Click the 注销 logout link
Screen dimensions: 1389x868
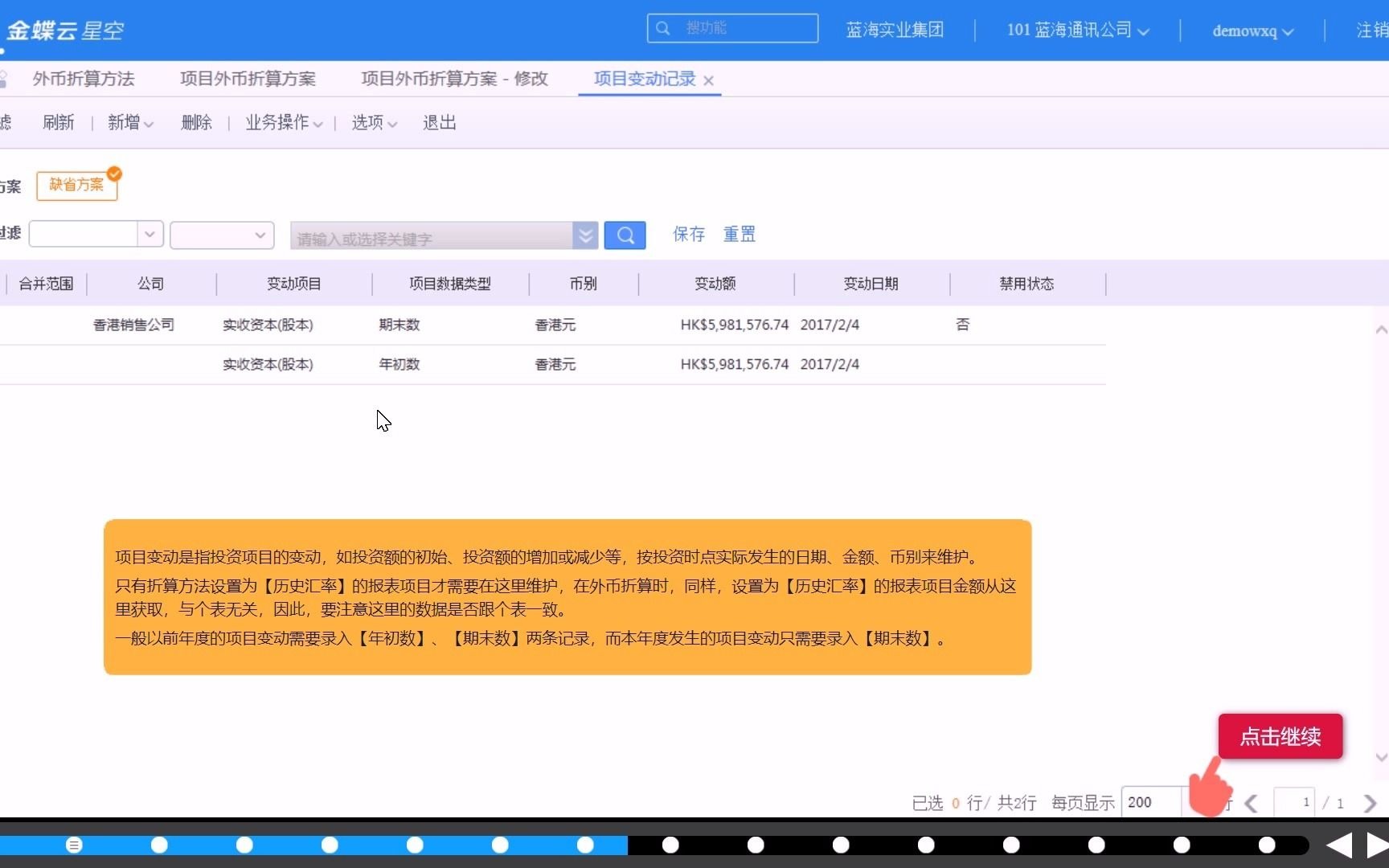(x=1372, y=30)
